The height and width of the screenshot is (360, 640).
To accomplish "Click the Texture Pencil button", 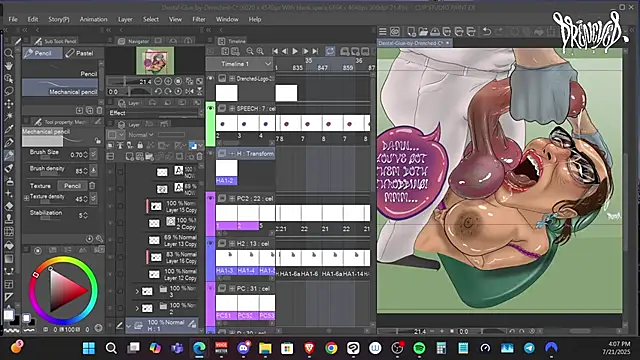I will coord(72,186).
